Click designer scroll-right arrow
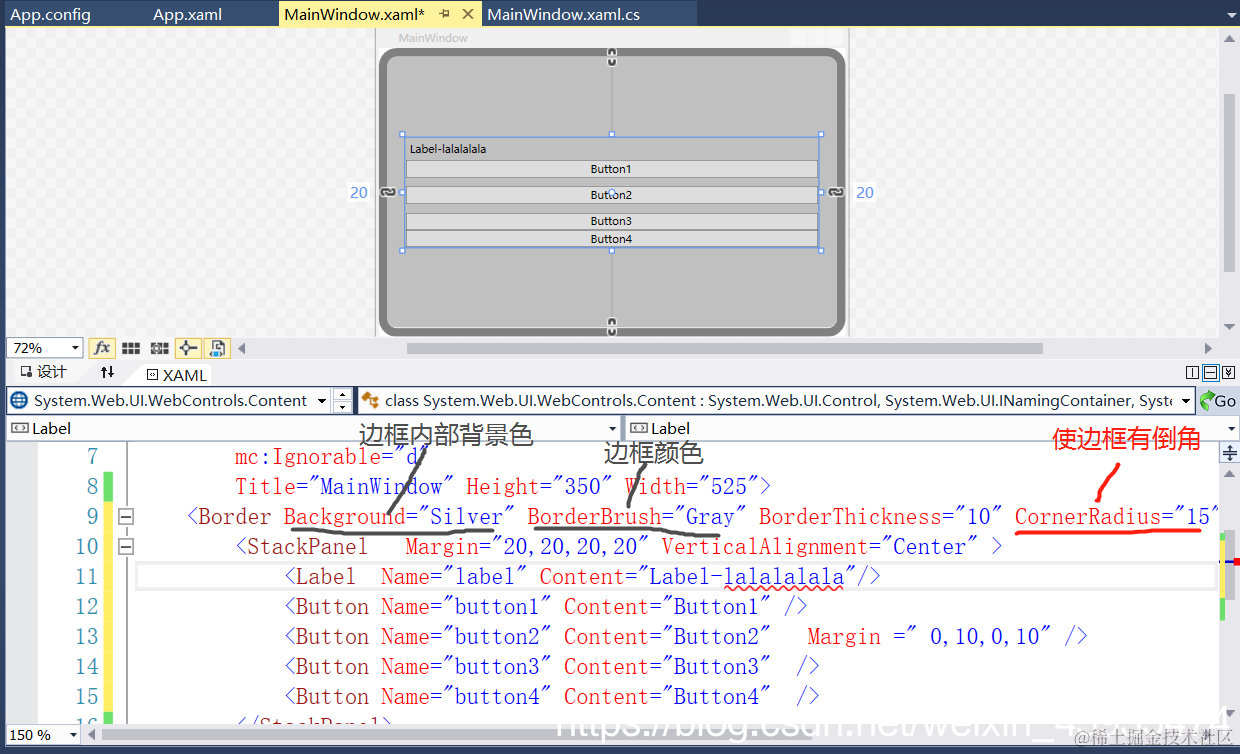Viewport: 1240px width, 754px height. (x=1209, y=349)
